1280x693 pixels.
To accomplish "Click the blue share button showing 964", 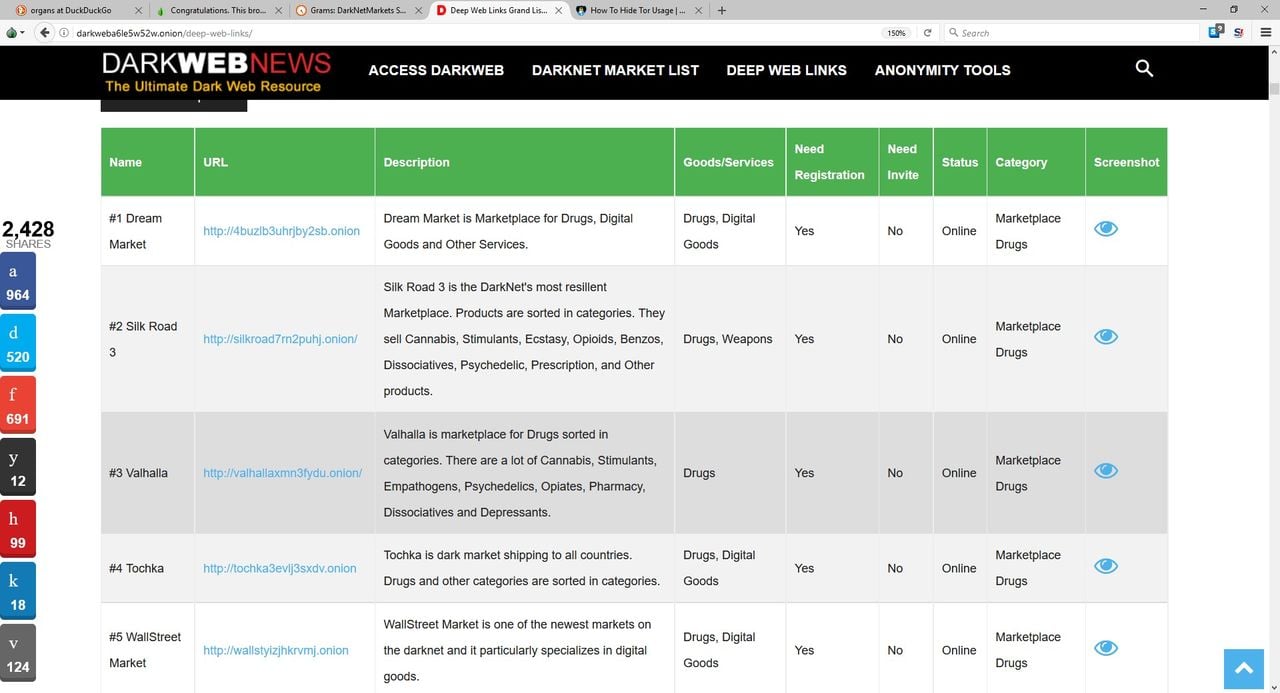I will [x=18, y=283].
